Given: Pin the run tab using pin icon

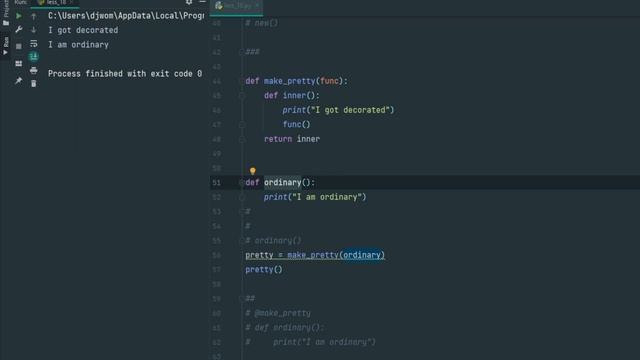Looking at the screenshot, I should pos(19,81).
